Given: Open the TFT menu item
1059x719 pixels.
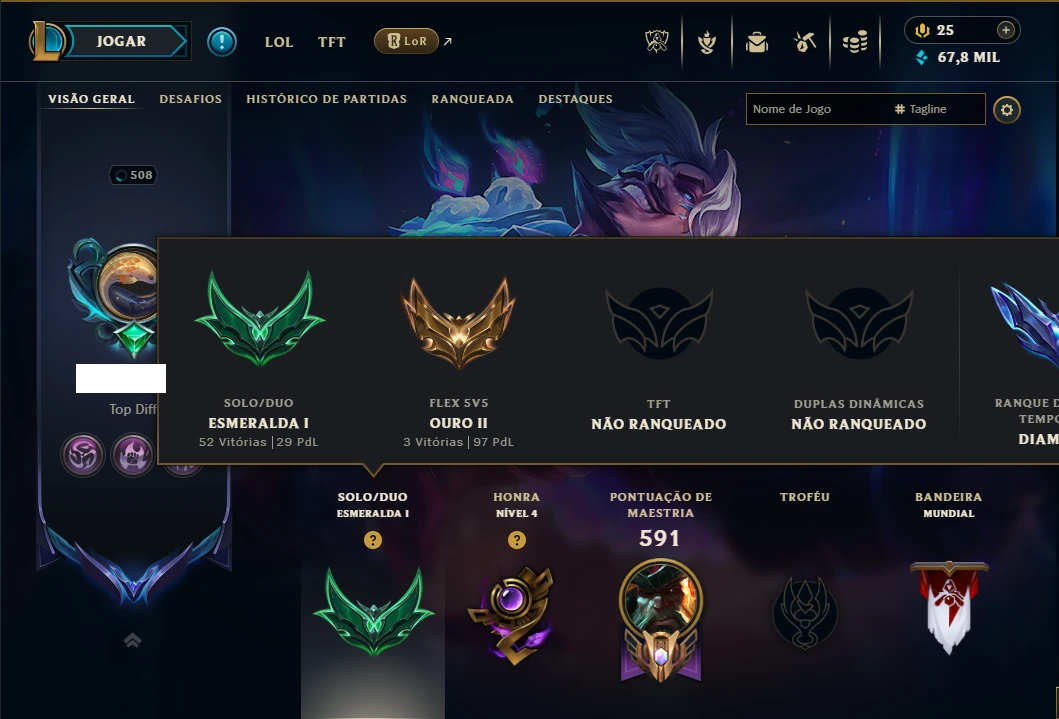Looking at the screenshot, I should coord(332,42).
